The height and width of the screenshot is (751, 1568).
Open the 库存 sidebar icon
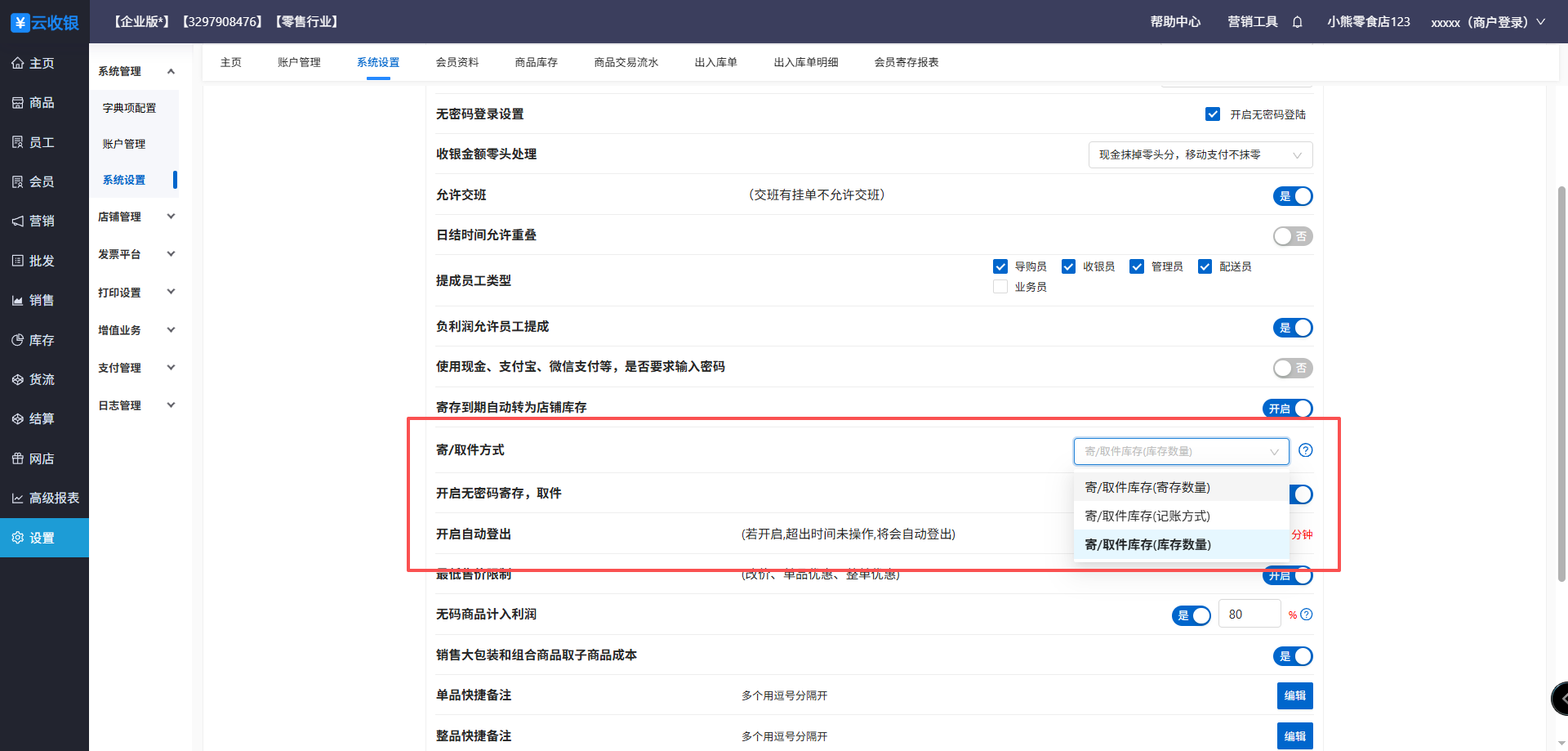[x=18, y=340]
